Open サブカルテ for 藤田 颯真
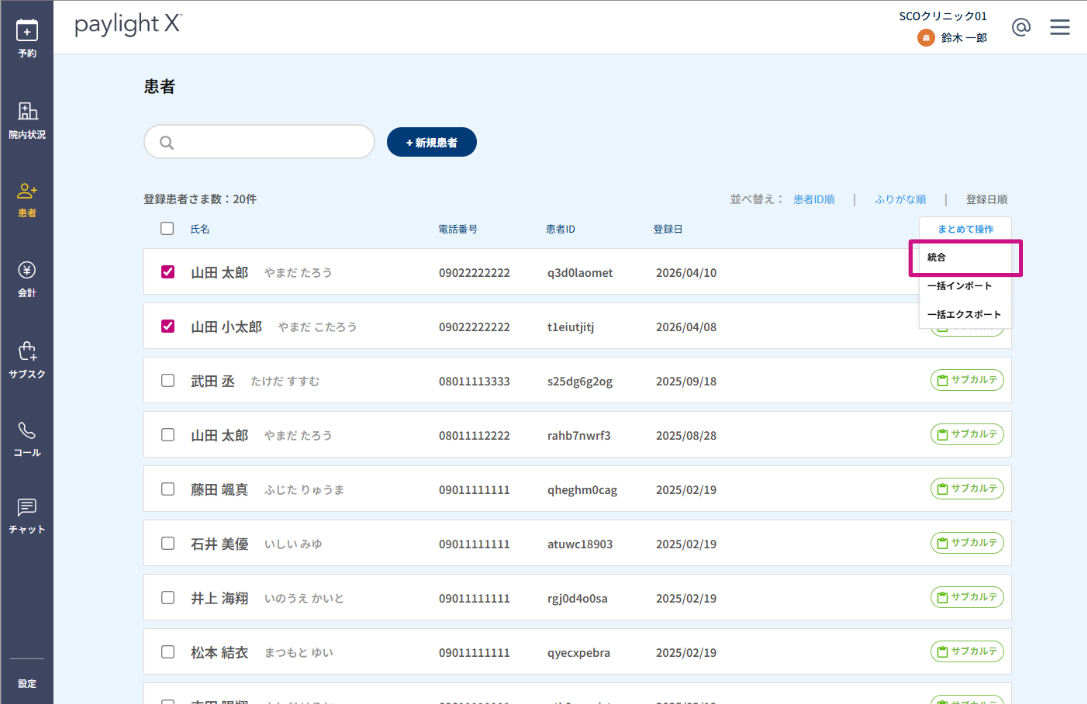Image resolution: width=1087 pixels, height=704 pixels. click(967, 489)
